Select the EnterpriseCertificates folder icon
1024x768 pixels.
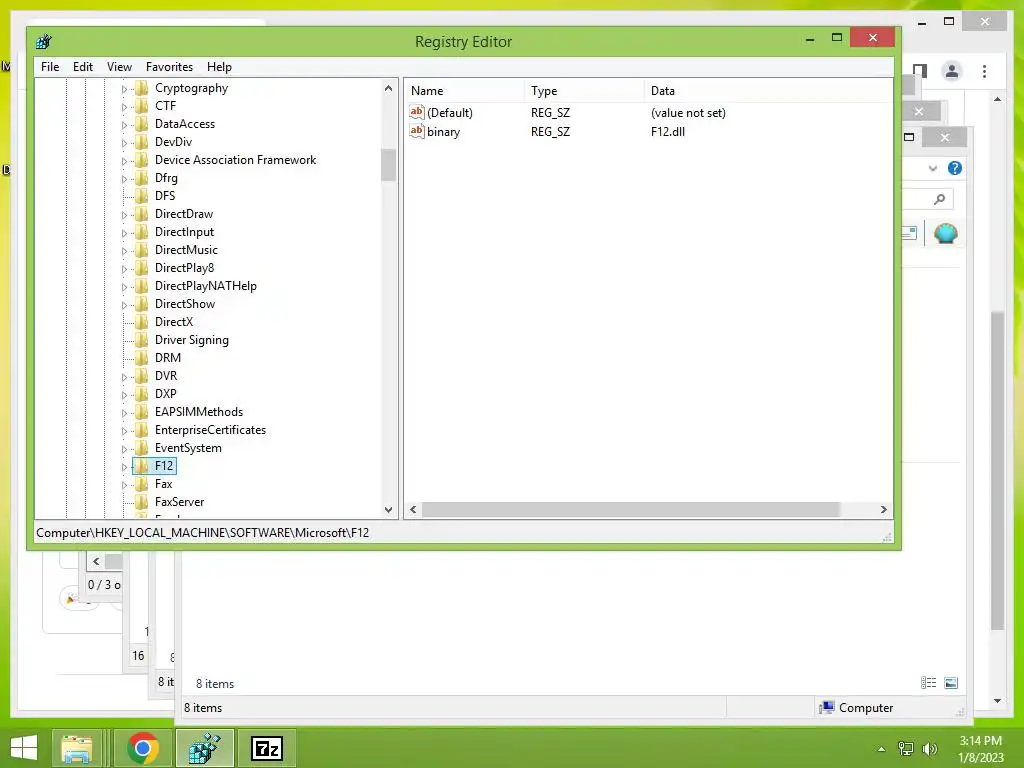(x=142, y=430)
